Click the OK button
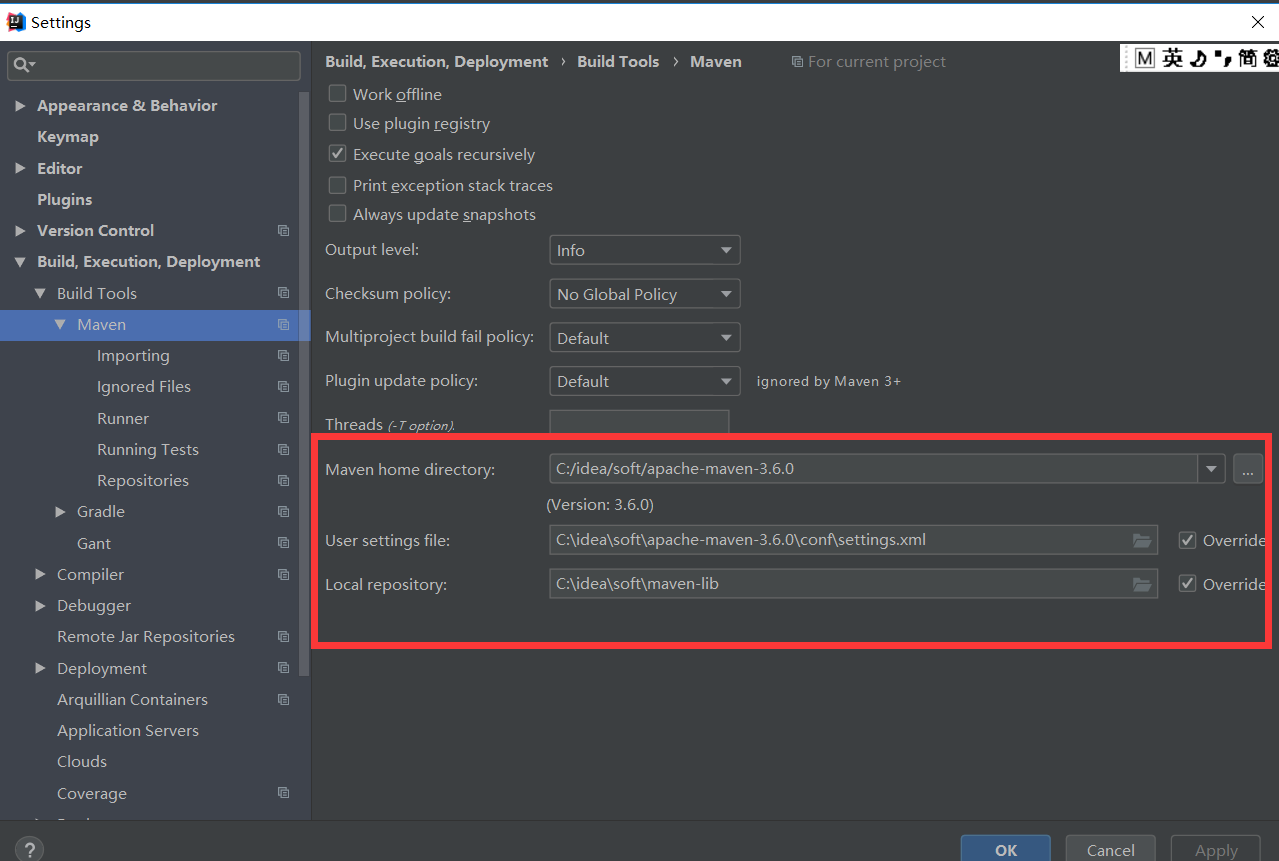 point(1006,849)
